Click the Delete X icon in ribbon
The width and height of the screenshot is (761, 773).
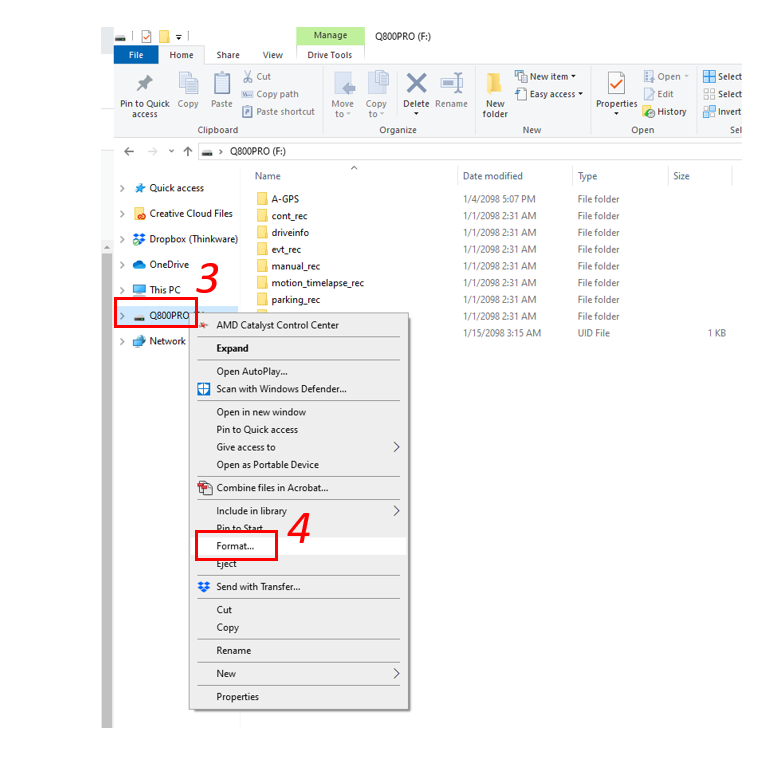click(x=416, y=83)
